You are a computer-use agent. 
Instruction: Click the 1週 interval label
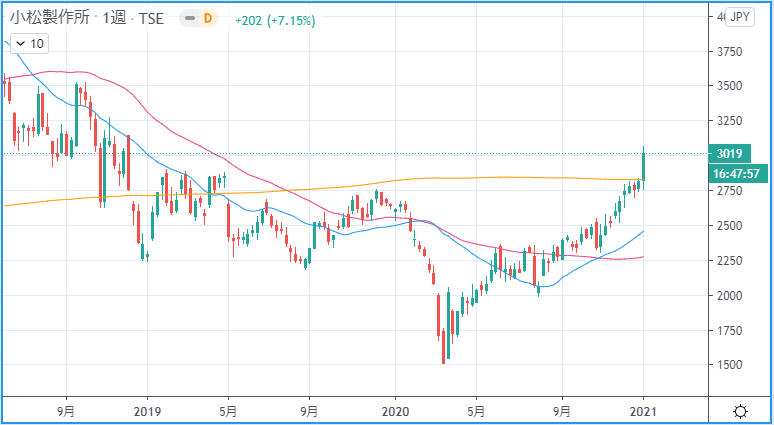(x=109, y=20)
